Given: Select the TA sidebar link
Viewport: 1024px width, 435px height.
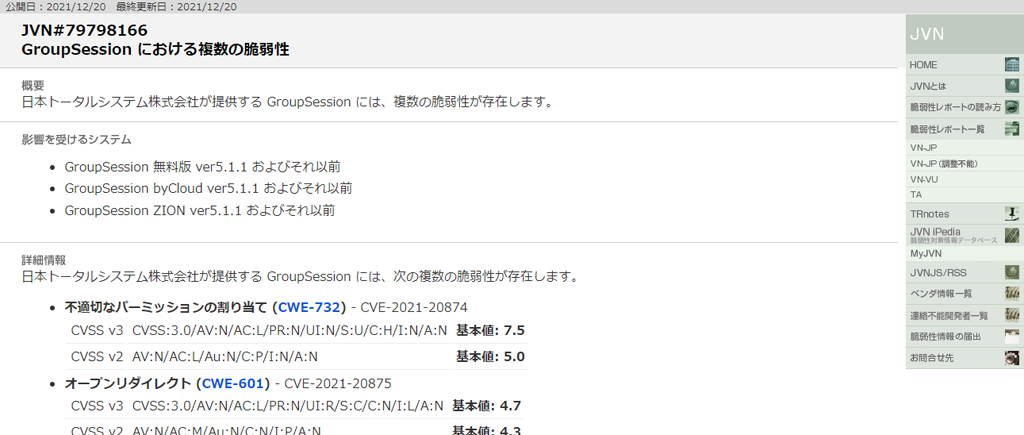Looking at the screenshot, I should tap(915, 195).
